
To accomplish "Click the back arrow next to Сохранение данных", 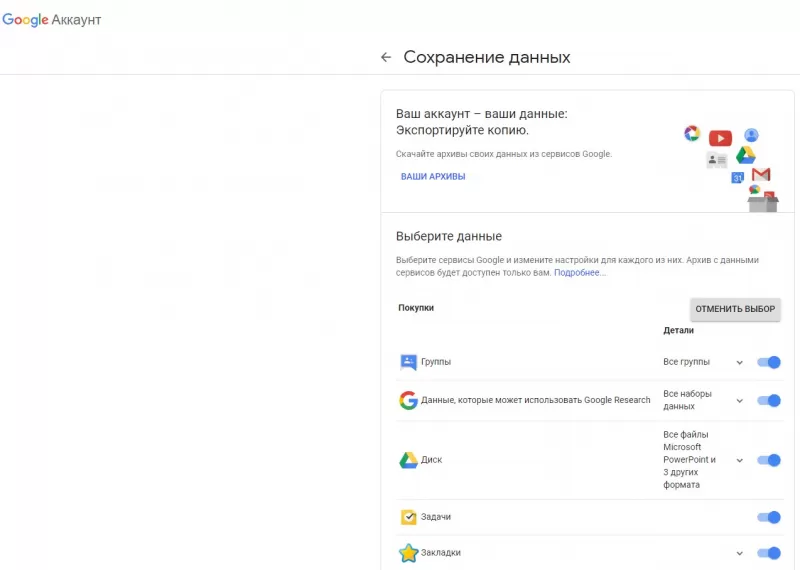I will click(x=386, y=58).
